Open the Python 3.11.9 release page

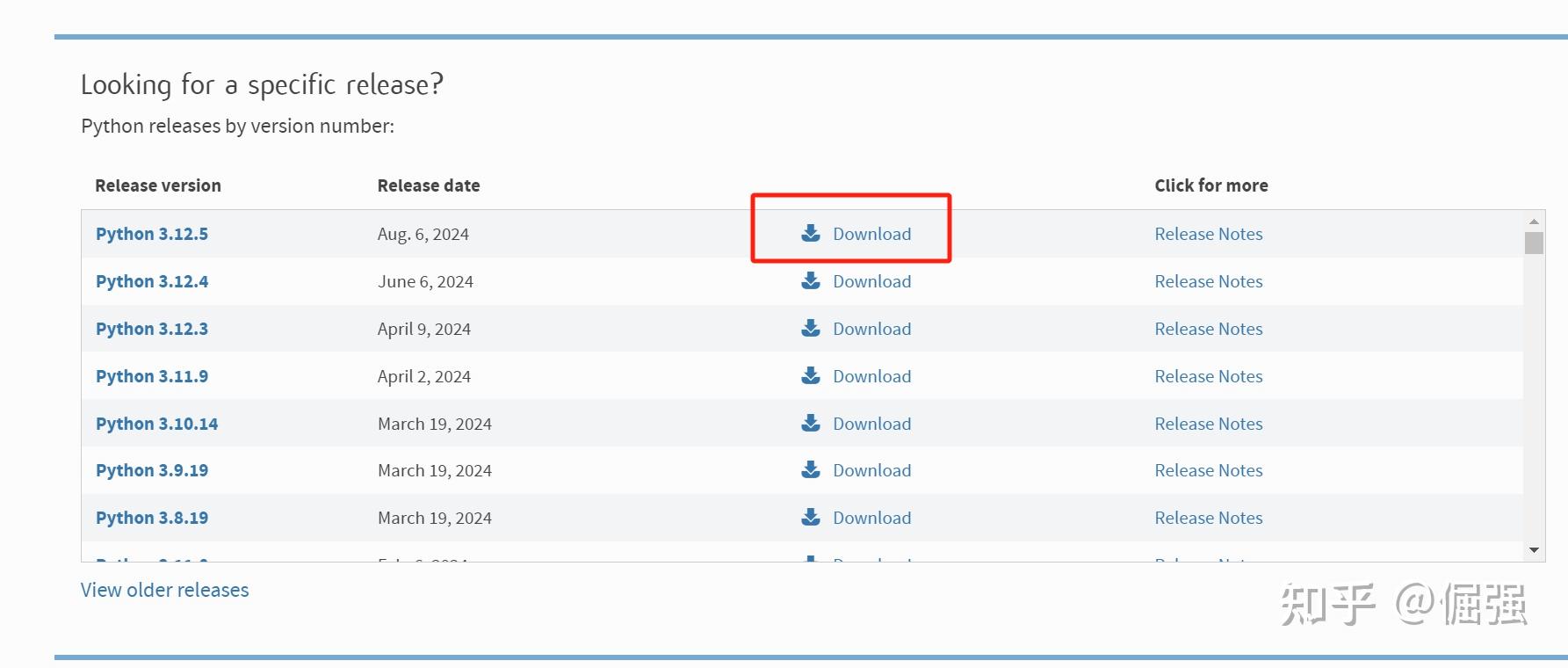coord(152,376)
